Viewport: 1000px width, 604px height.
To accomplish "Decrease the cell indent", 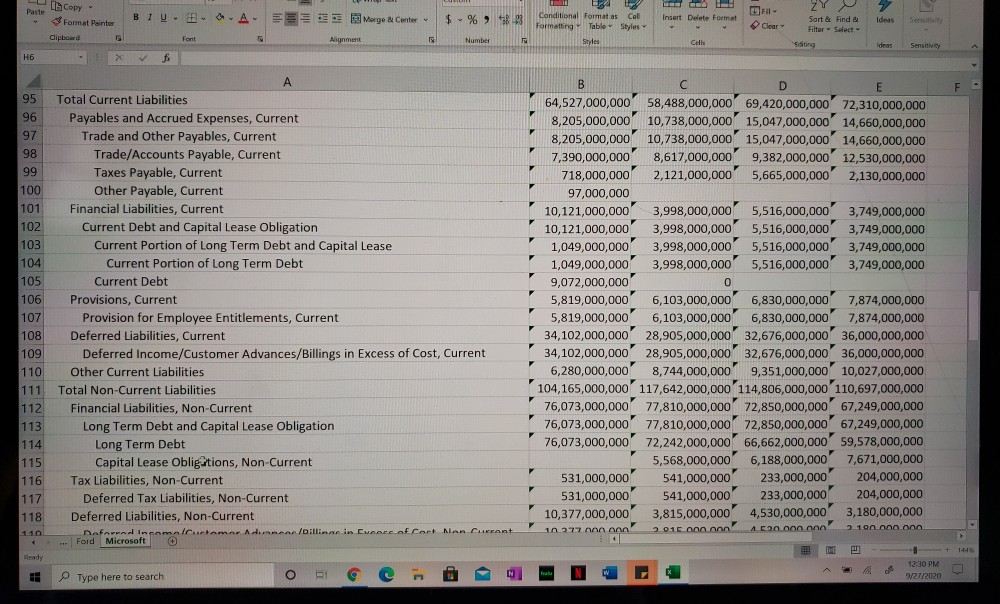I will [323, 18].
